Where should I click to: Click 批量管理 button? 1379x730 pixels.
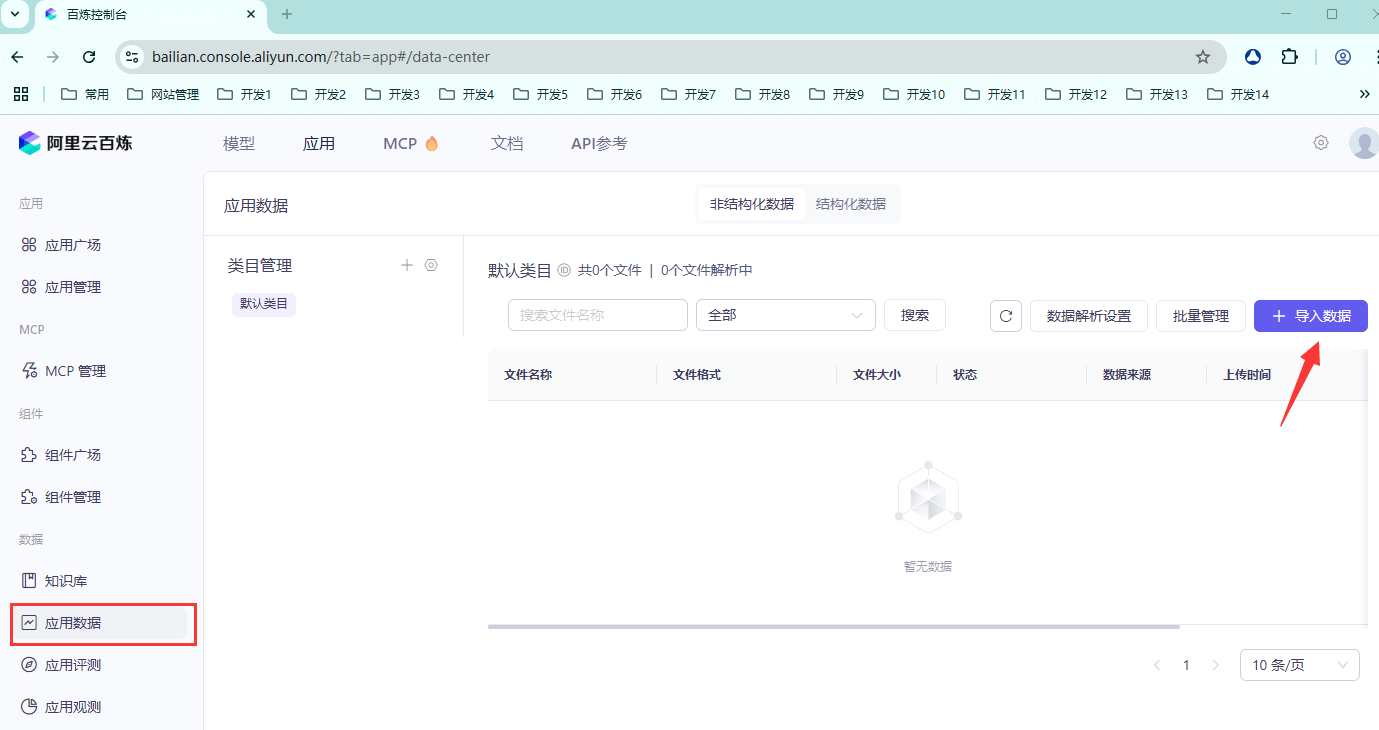1200,316
